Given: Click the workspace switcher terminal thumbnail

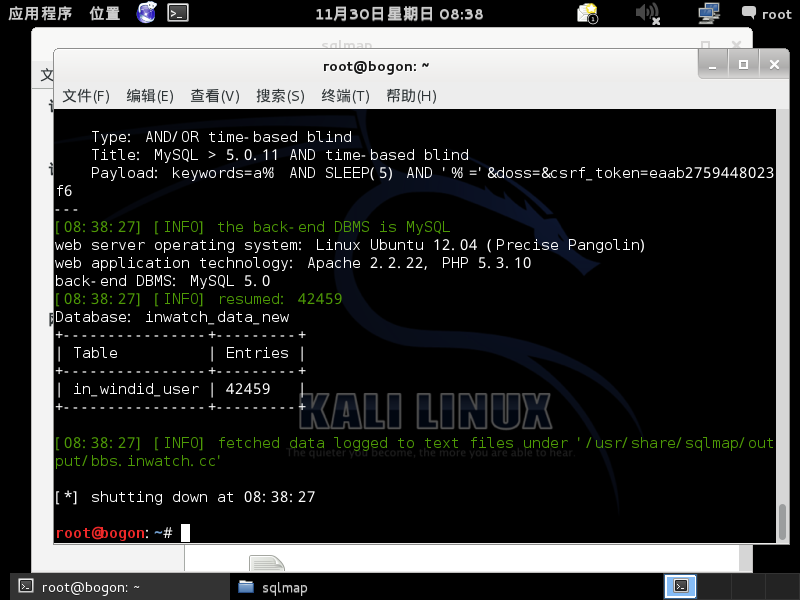Looking at the screenshot, I should point(681,586).
